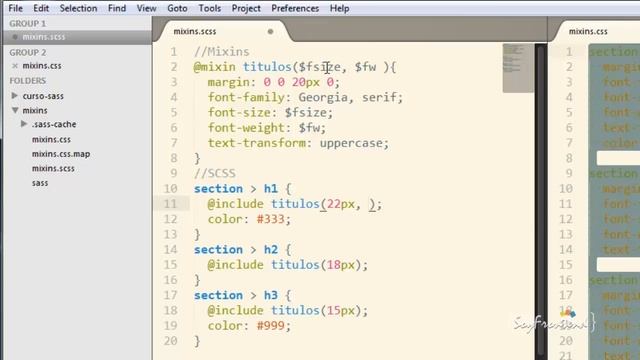This screenshot has height=360, width=640.
Task: Click line number 2 in the gutter
Action: [x=174, y=67]
